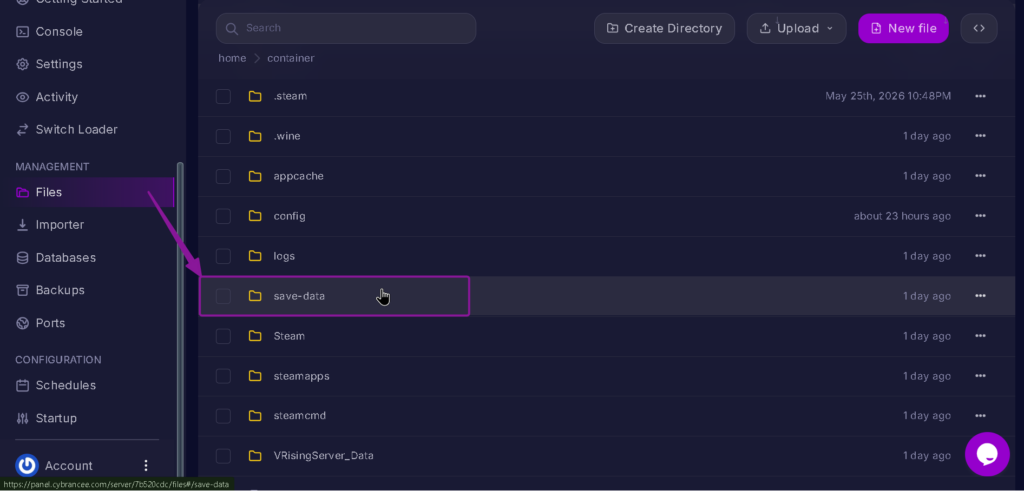Open the logs folder name
This screenshot has width=1024, height=491.
pos(284,256)
